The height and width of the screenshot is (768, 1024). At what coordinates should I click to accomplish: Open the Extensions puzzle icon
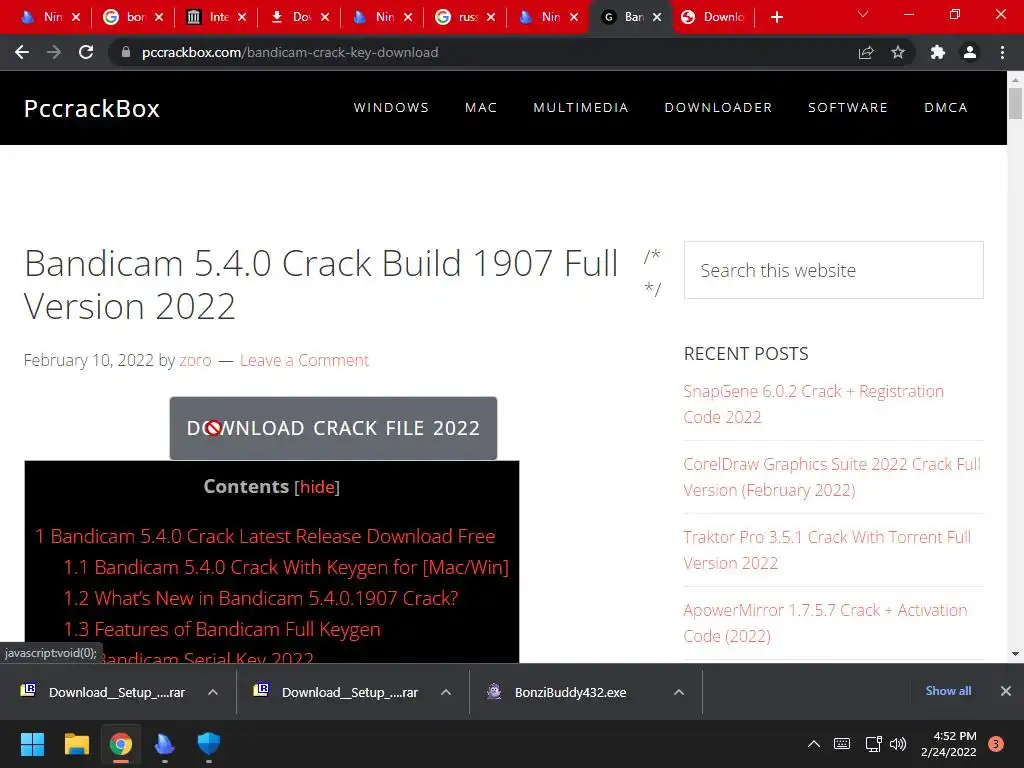[938, 52]
